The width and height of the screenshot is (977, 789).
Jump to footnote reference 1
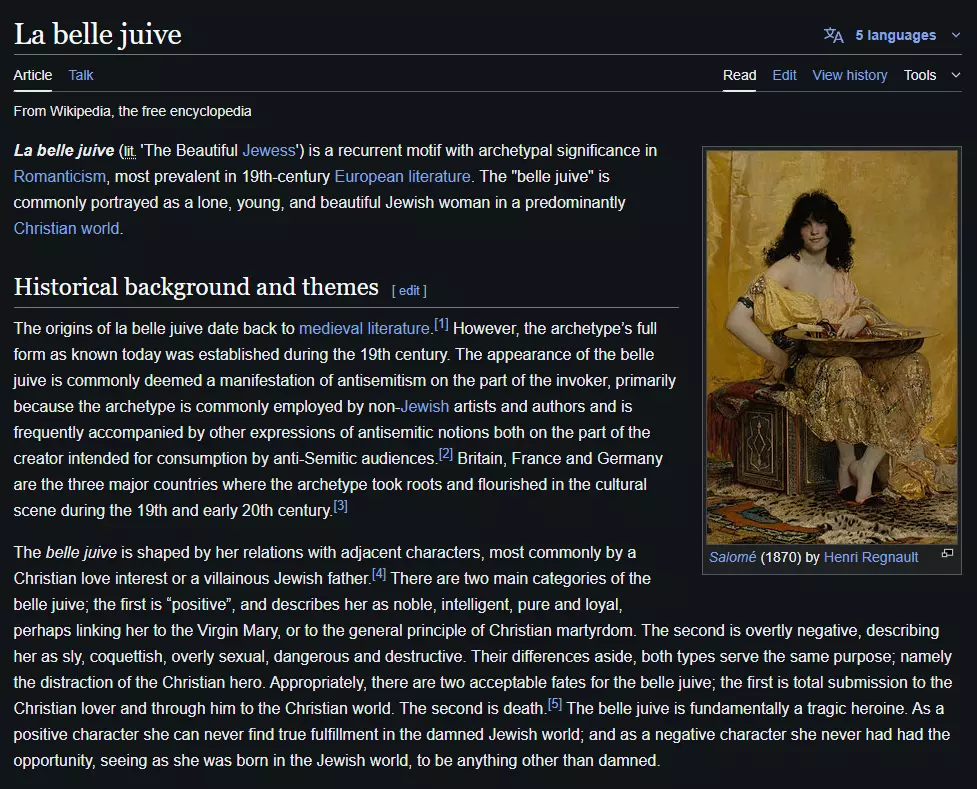[x=441, y=324]
